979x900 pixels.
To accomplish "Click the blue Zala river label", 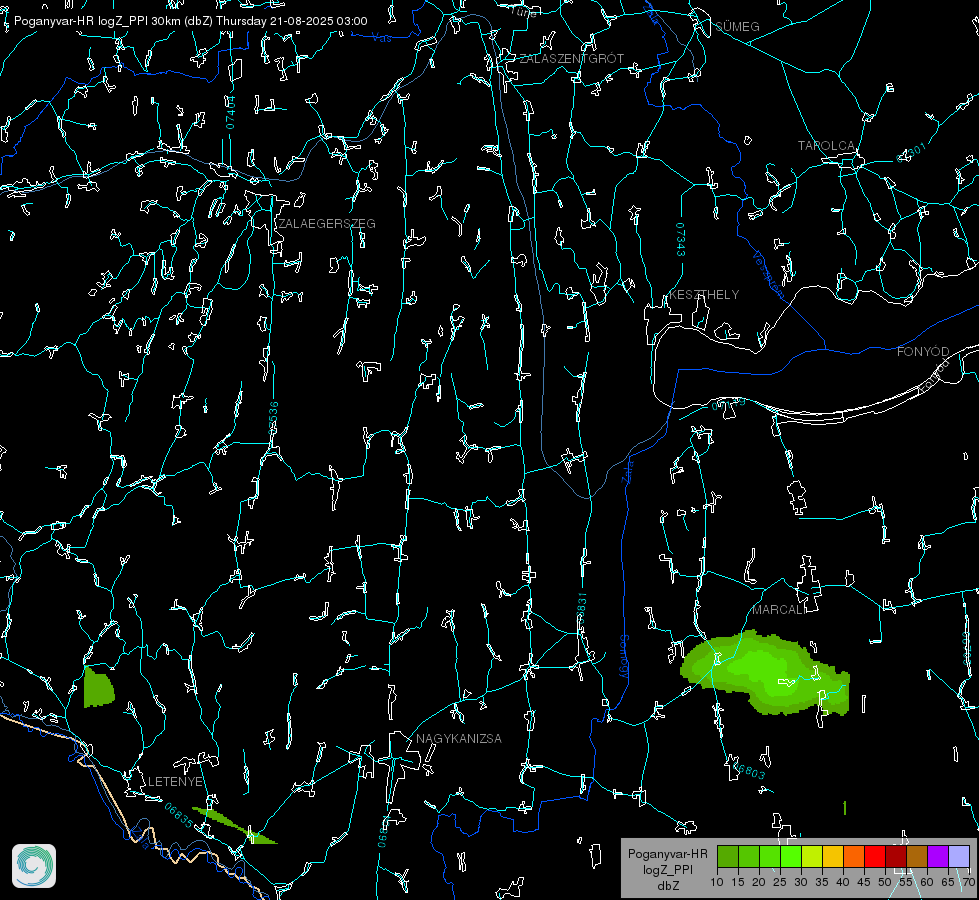I will click(627, 470).
